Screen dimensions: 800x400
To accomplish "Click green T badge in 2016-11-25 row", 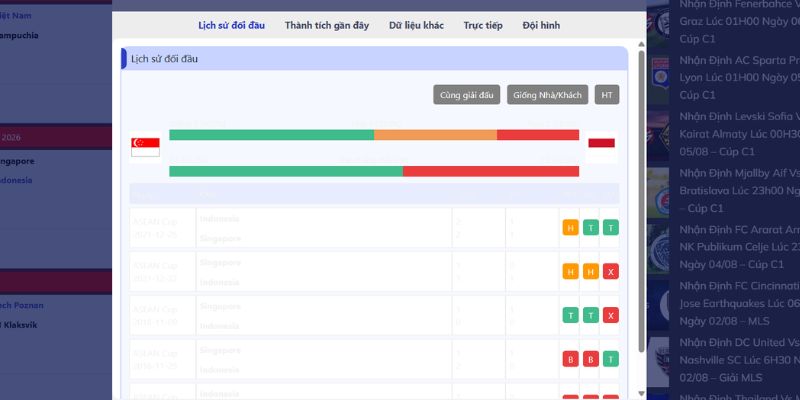I will (610, 359).
